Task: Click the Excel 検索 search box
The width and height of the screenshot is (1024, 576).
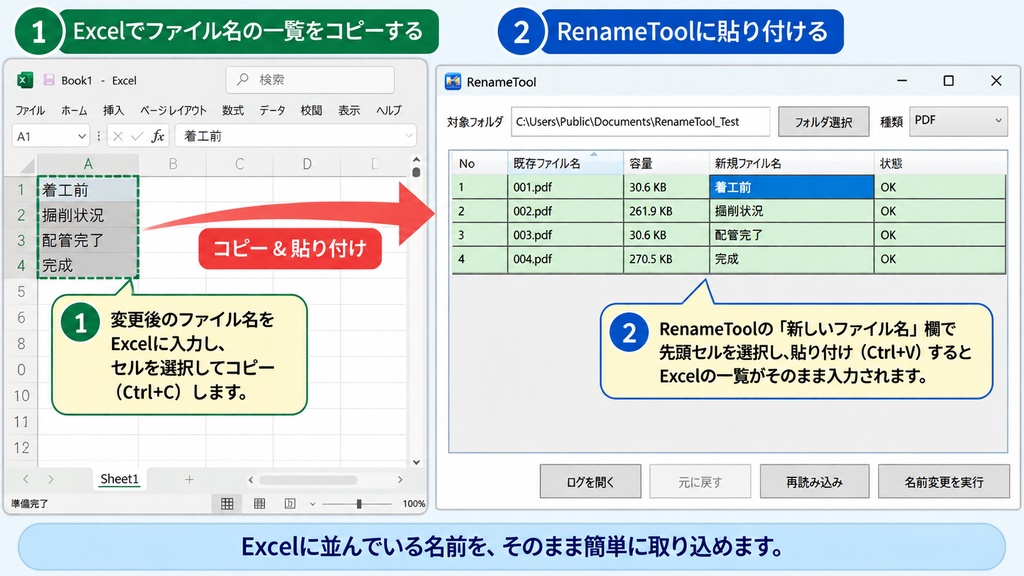Action: [x=310, y=79]
